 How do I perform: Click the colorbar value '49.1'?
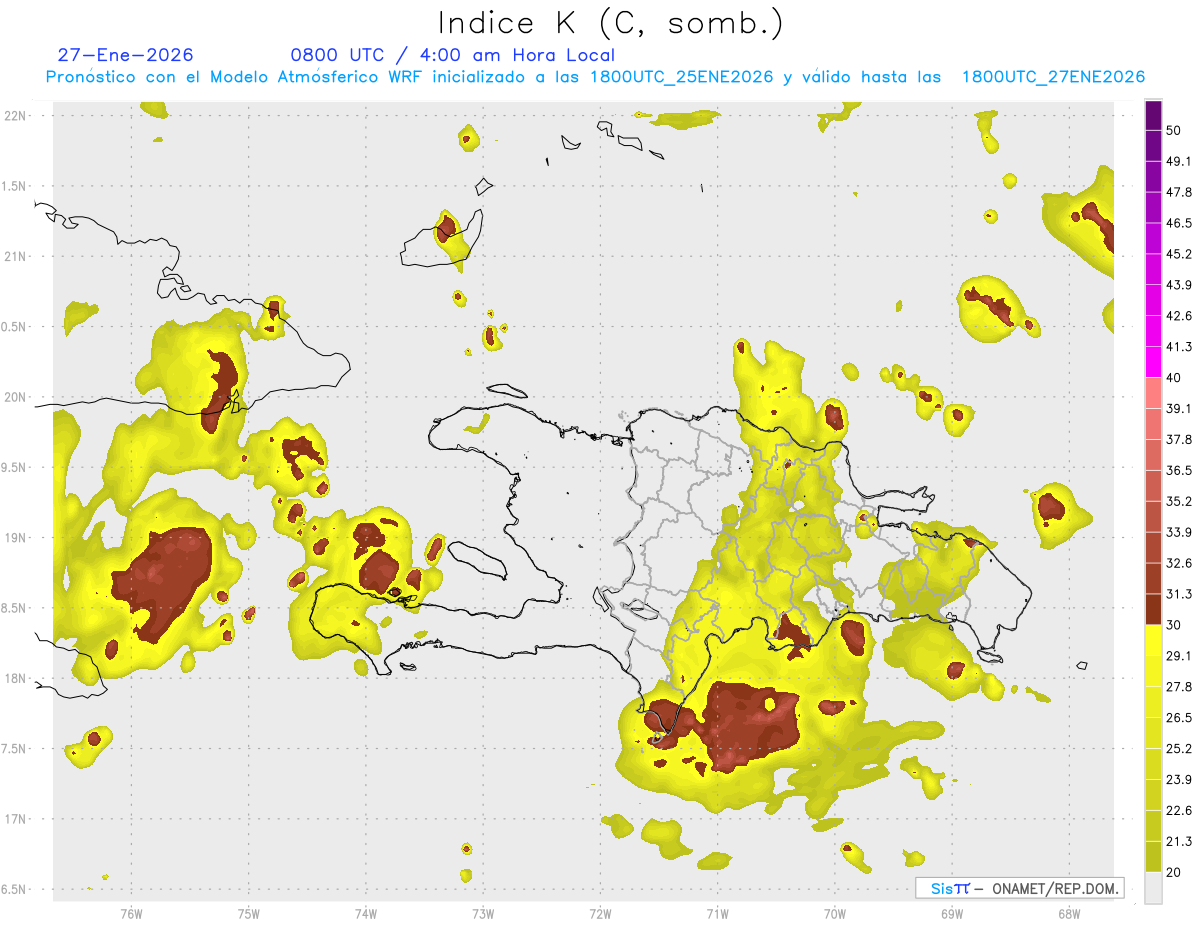pos(1179,161)
